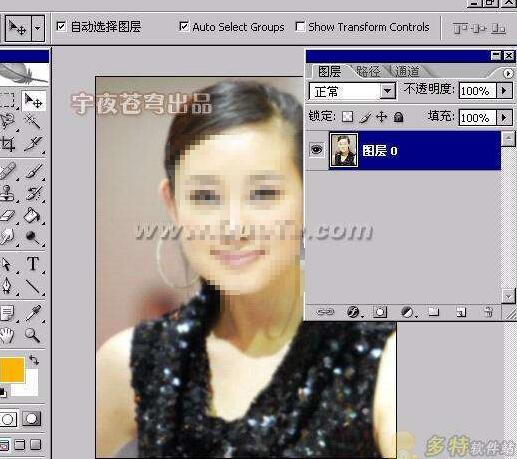Reset default foreground and background colors

[x=3, y=393]
